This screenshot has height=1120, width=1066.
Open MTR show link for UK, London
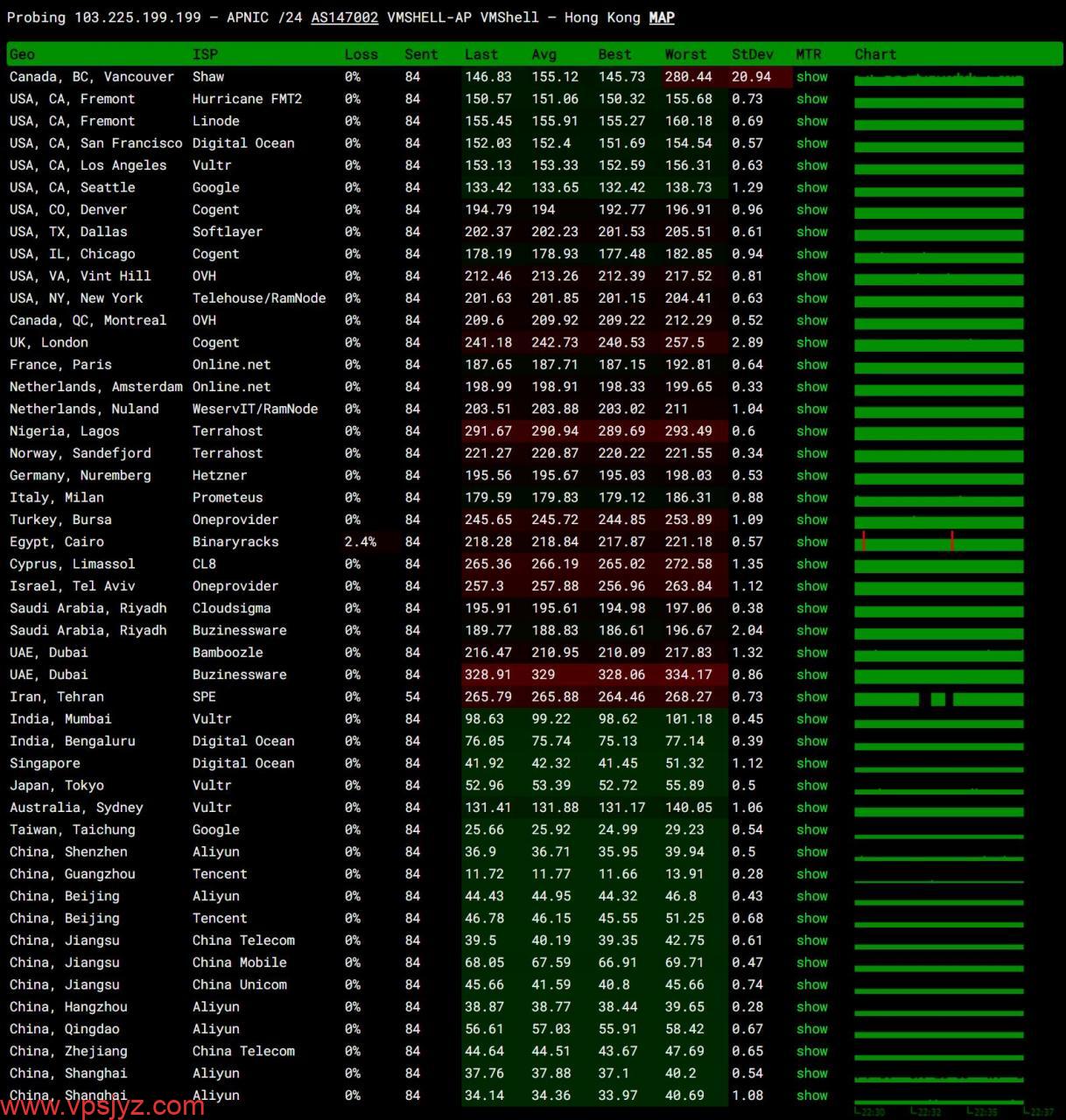point(811,343)
